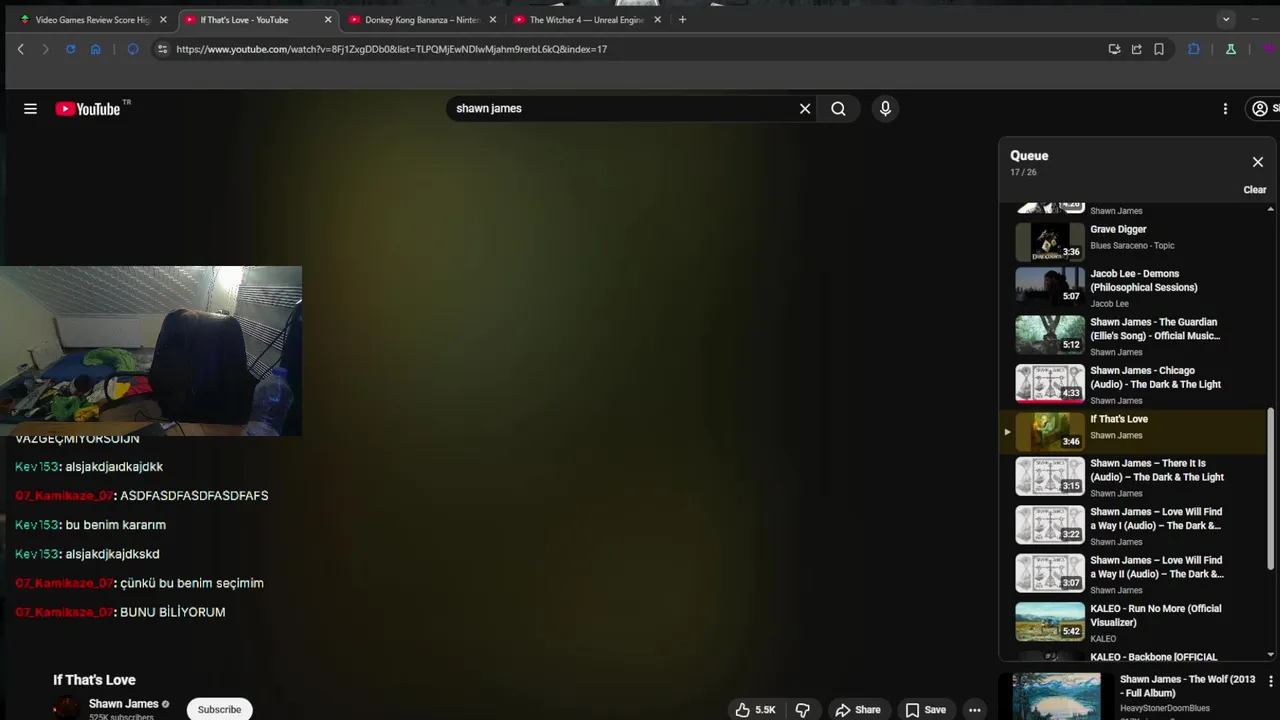Play Shawn James – There It Is in queue
Viewport: 1280px width, 720px height.
tap(1132, 477)
